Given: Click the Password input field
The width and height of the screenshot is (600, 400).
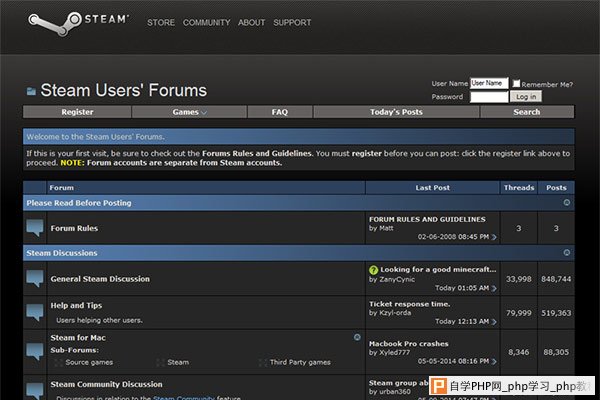Looking at the screenshot, I should coord(489,97).
